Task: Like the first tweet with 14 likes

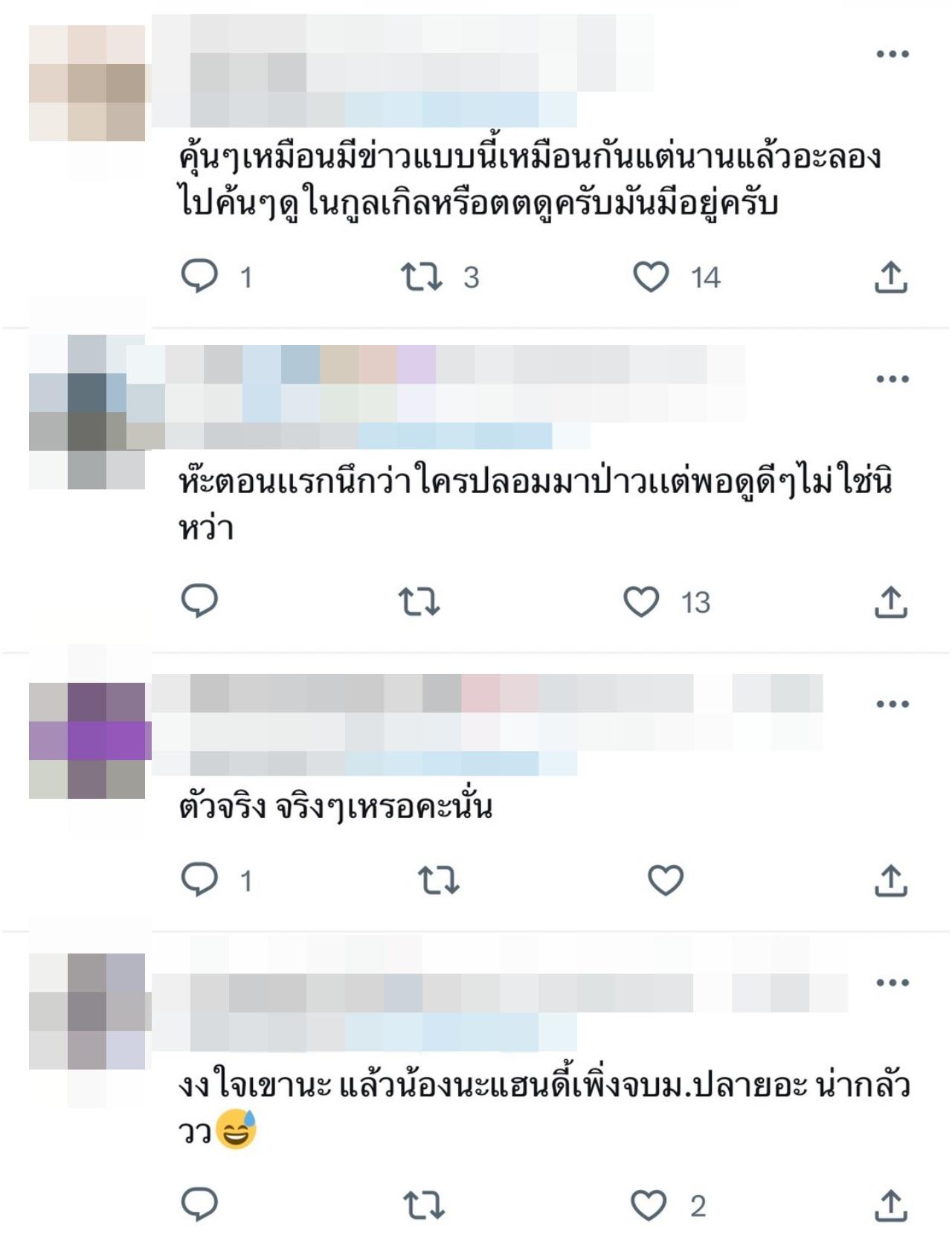Action: tap(651, 277)
